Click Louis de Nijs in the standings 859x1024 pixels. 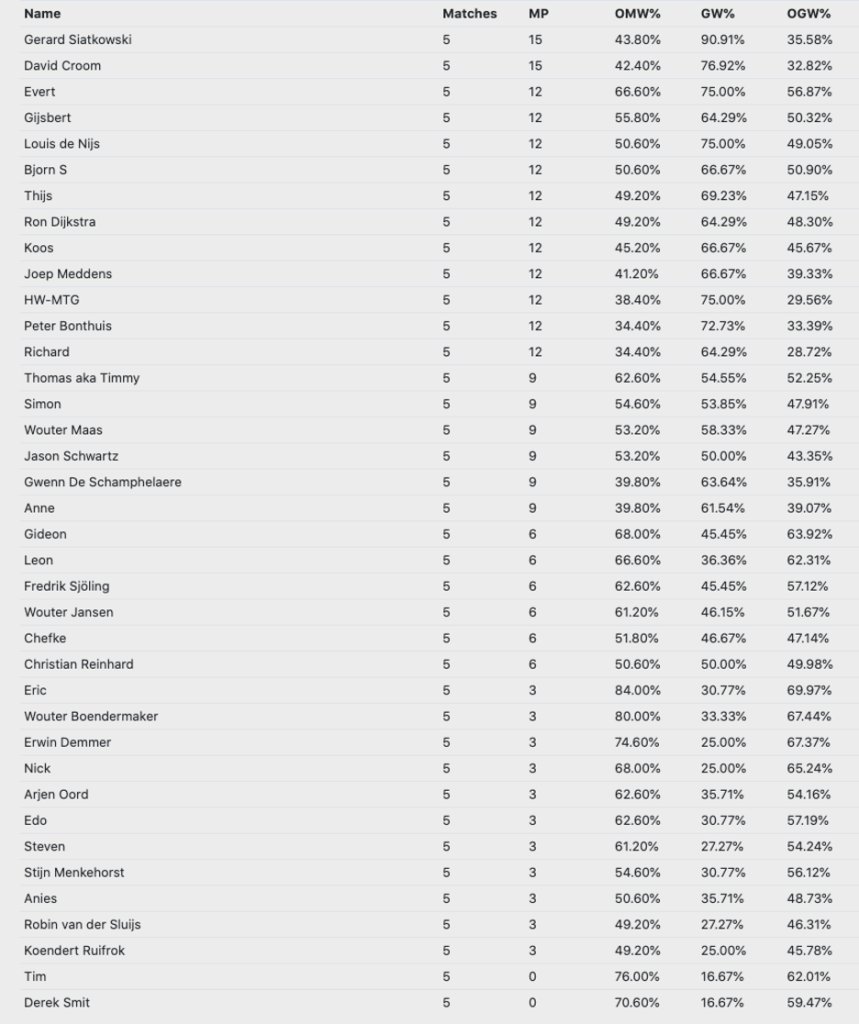(62, 144)
